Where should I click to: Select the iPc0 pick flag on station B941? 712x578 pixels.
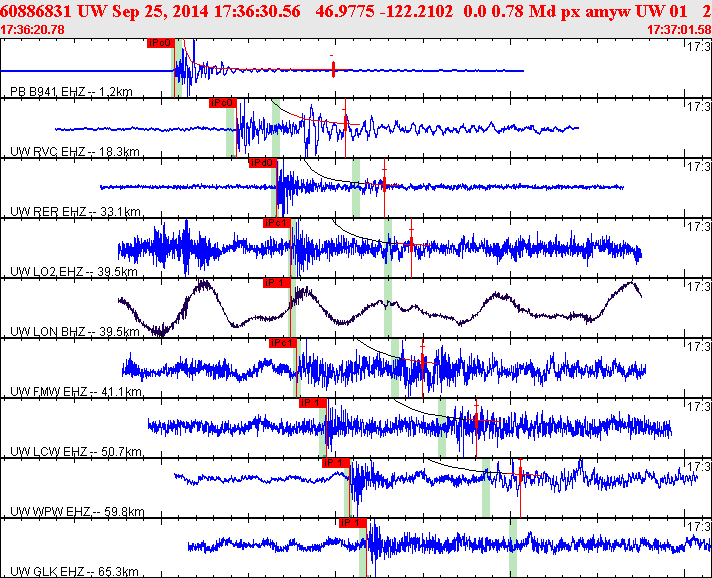click(x=161, y=43)
